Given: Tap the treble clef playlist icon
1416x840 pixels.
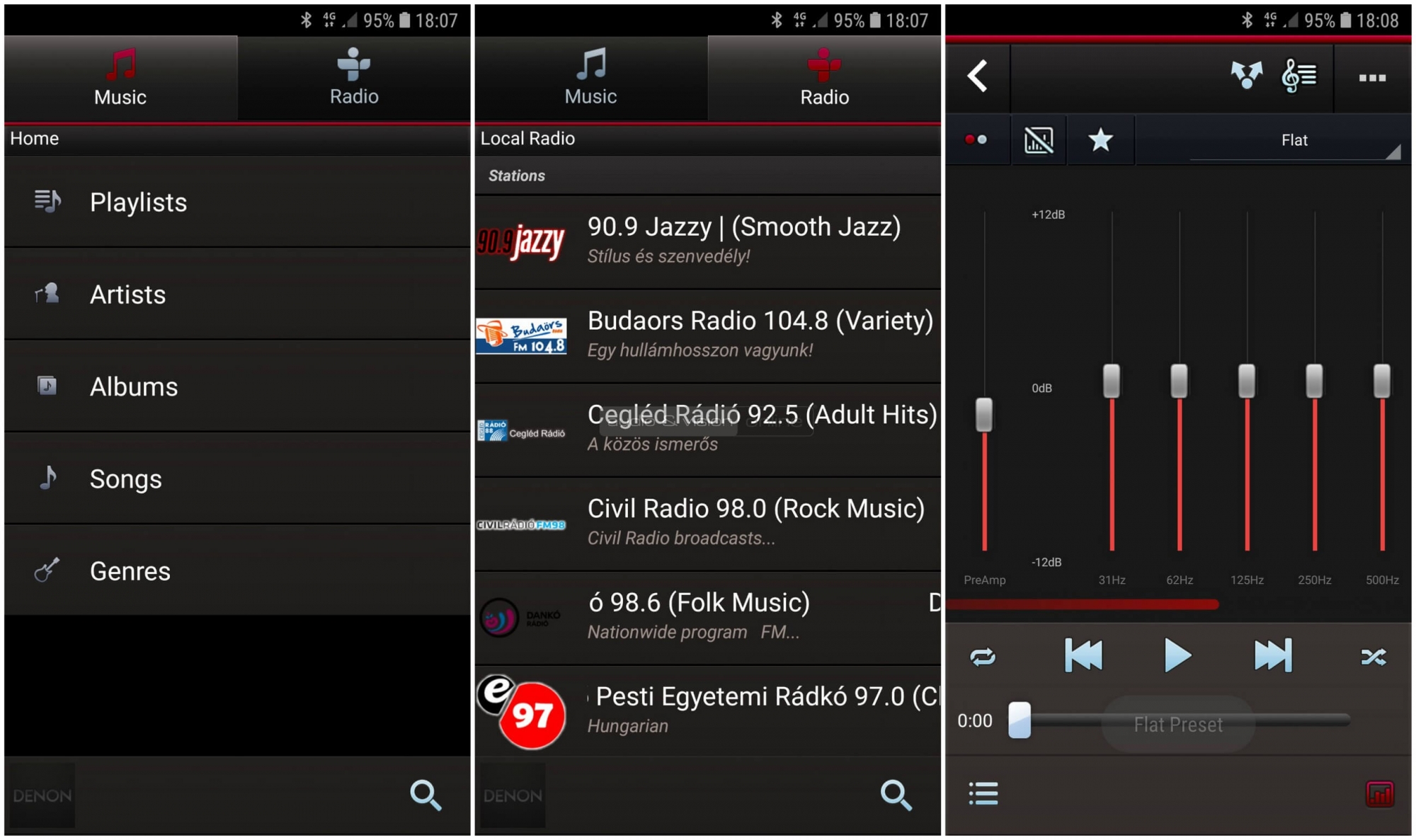Looking at the screenshot, I should 1299,76.
